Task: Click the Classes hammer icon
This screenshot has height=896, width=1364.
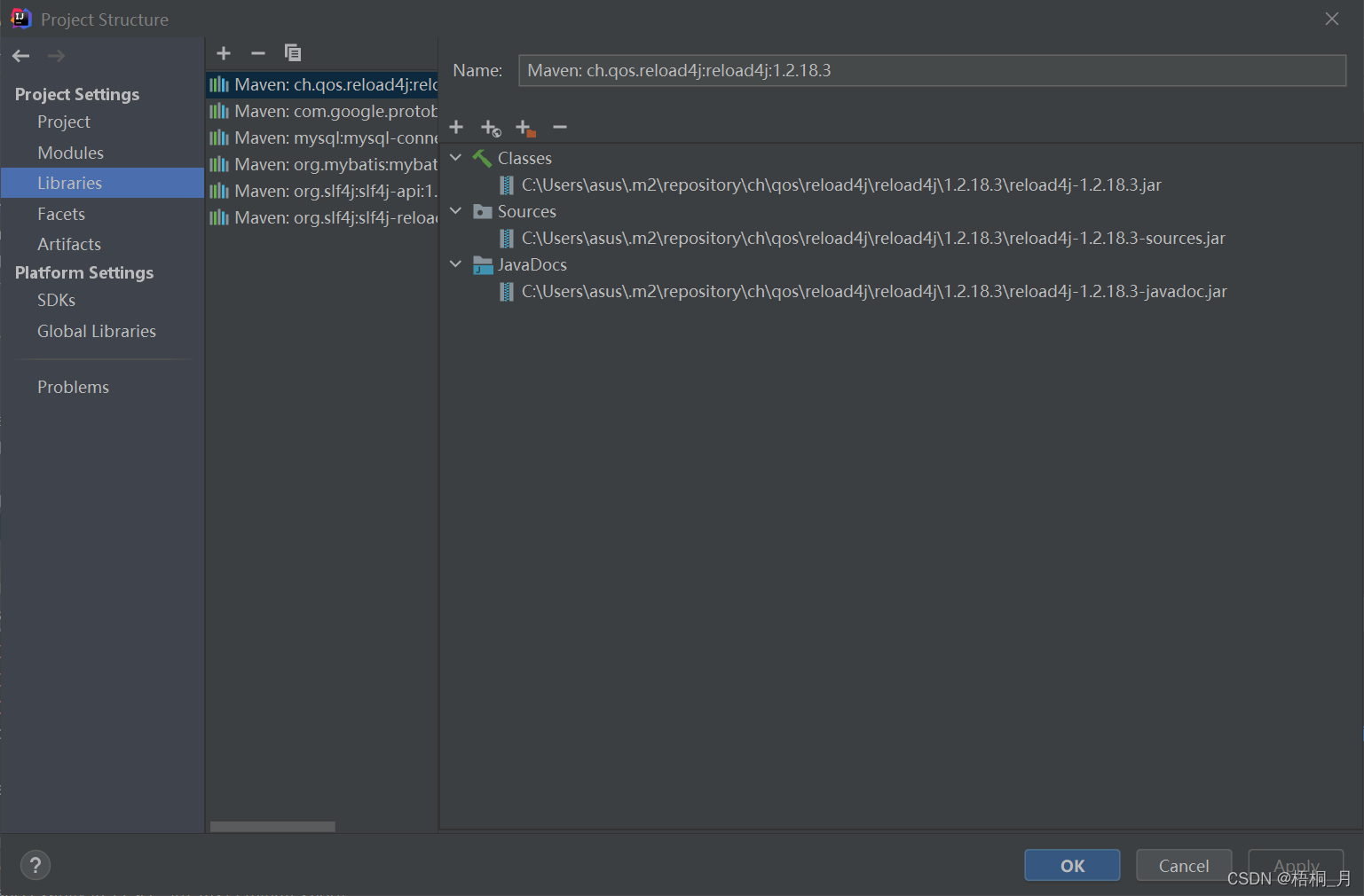Action: pos(482,158)
